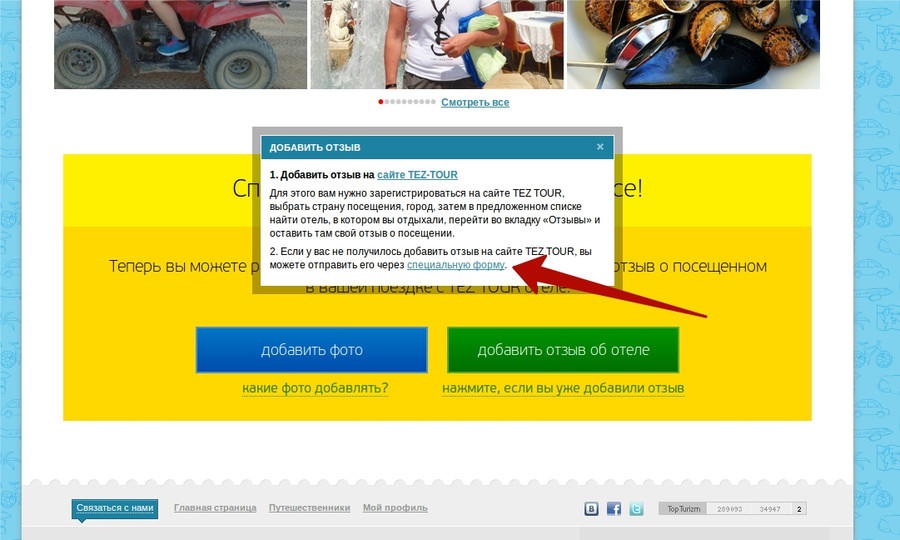Open the VKontakte social icon
The image size is (900, 540).
[591, 508]
